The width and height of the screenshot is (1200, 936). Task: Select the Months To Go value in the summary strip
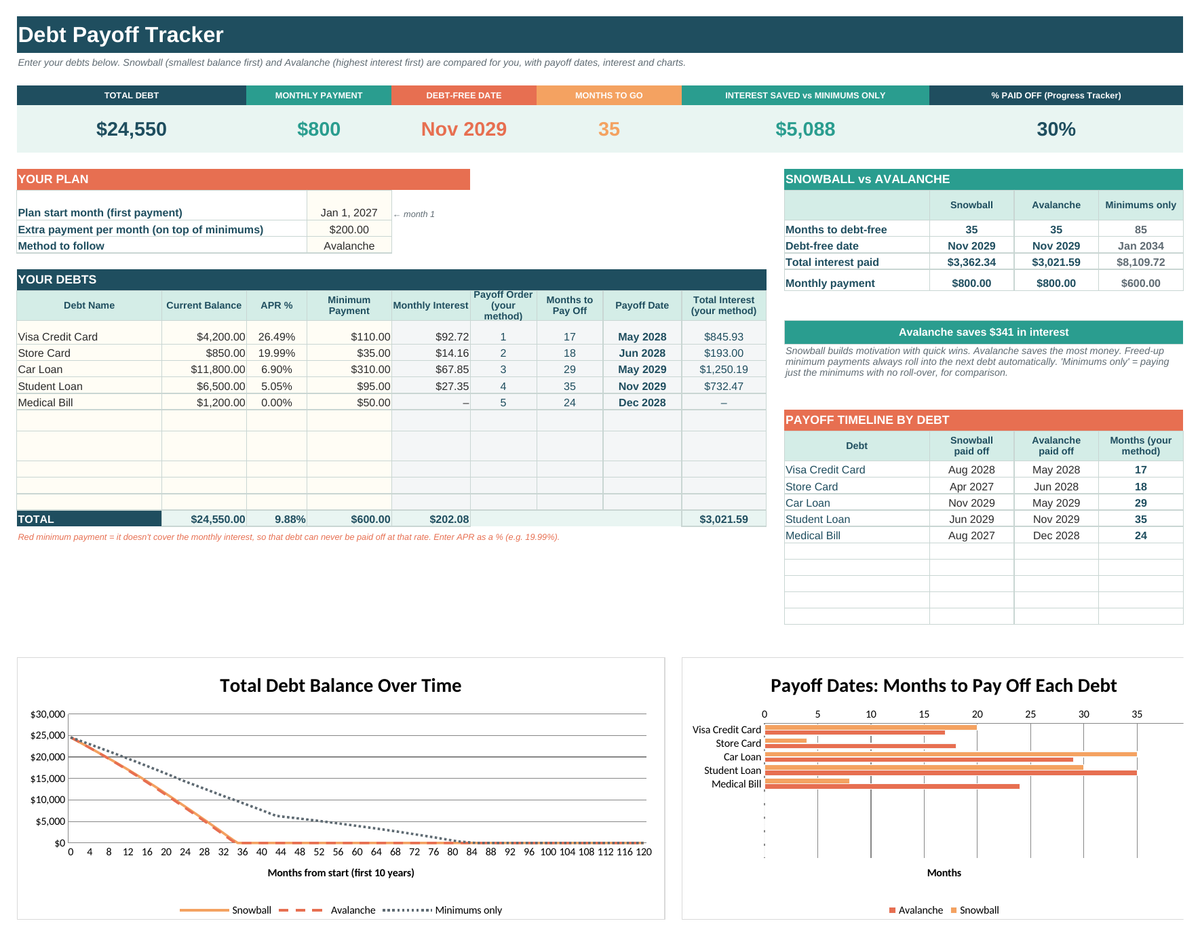[x=609, y=129]
